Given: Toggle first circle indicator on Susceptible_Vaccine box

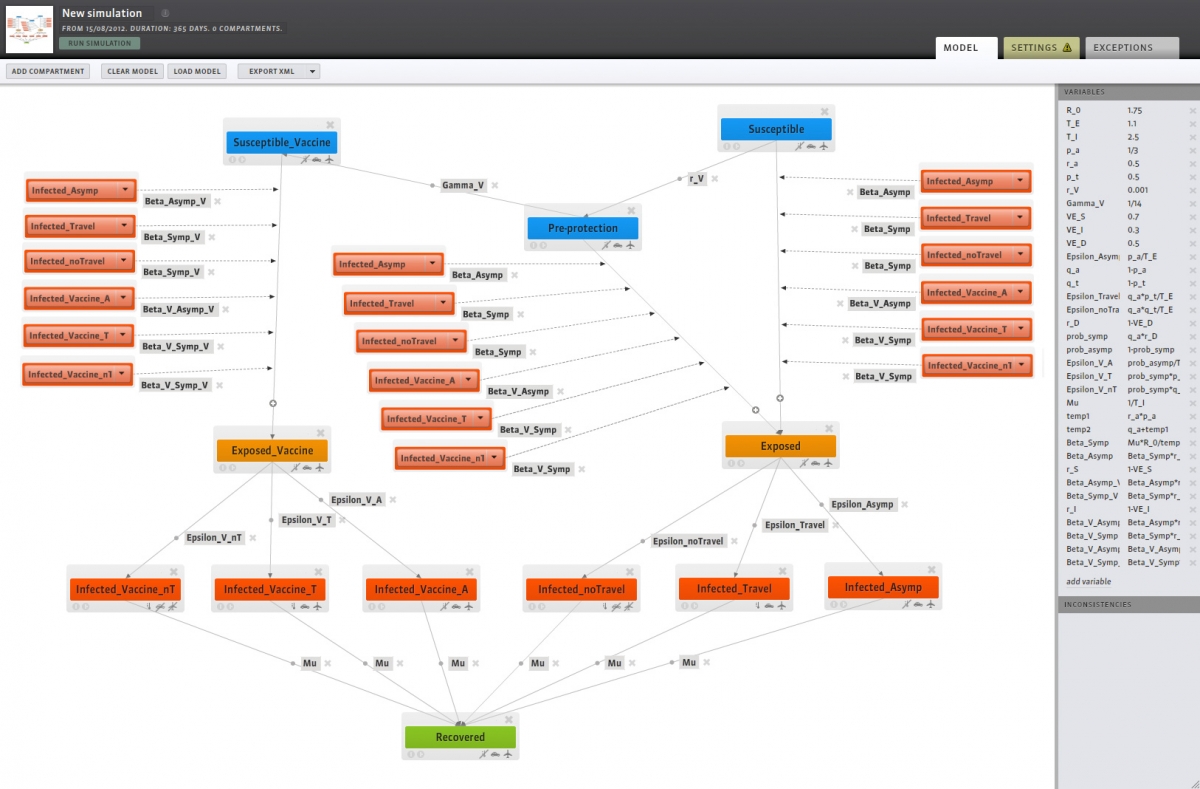Looking at the screenshot, I should tap(231, 159).
